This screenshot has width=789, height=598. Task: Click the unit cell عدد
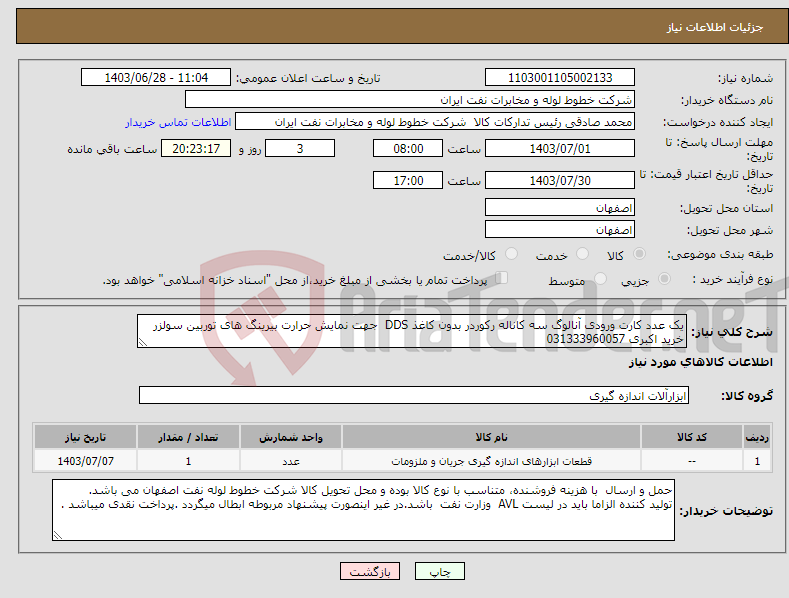point(291,461)
